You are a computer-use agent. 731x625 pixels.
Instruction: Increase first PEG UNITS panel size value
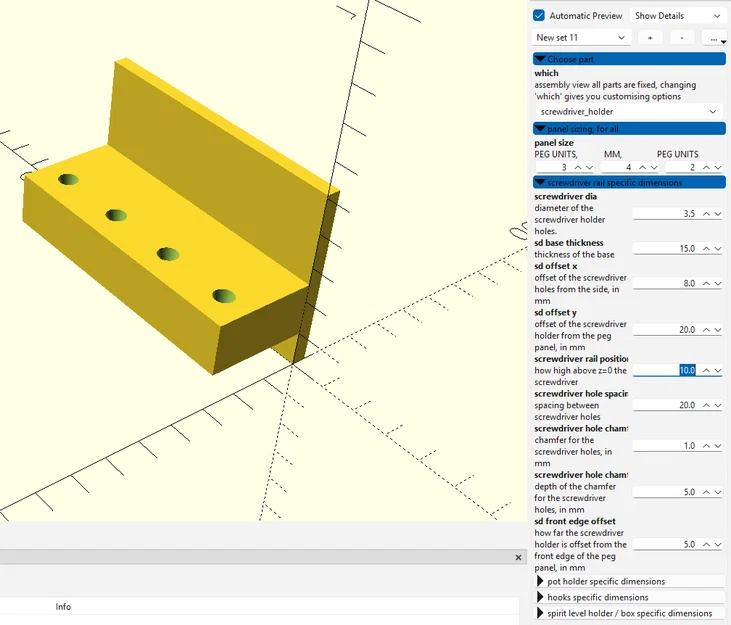pos(578,167)
